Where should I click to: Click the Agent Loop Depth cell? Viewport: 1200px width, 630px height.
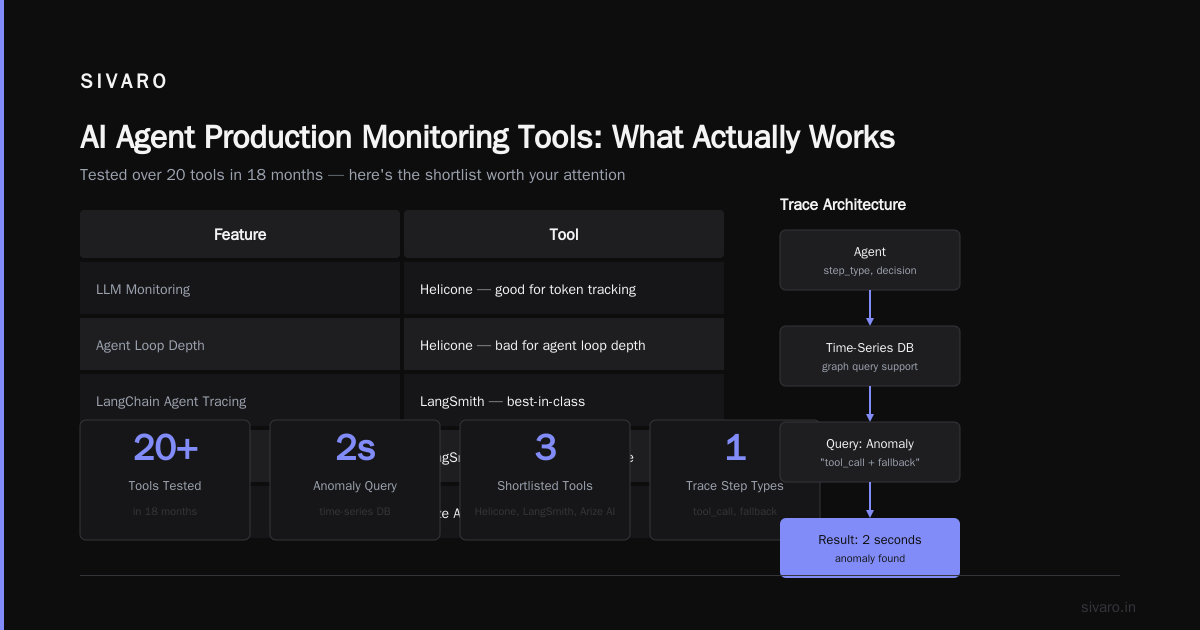240,345
